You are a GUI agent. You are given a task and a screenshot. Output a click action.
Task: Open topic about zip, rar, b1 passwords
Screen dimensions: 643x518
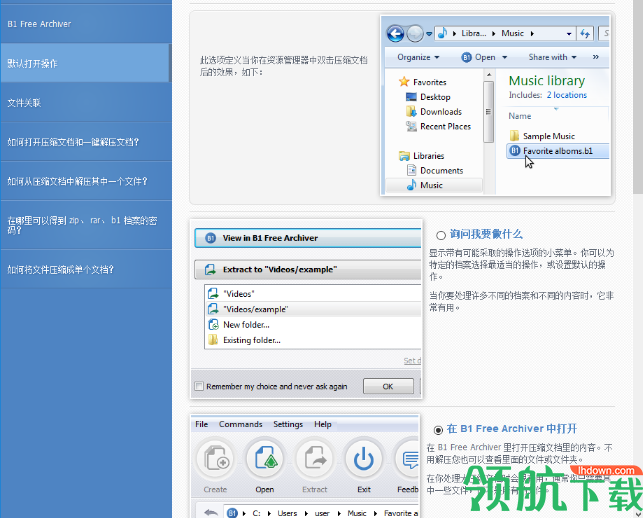[86, 225]
